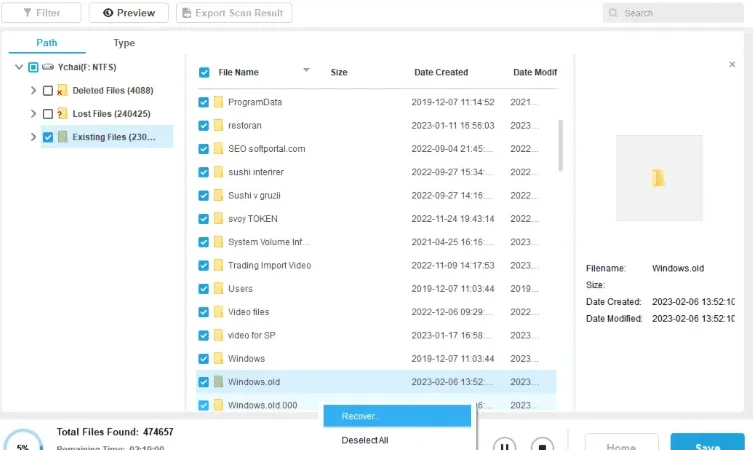Screen dimensions: 753x450
Task: Close the file details preview panel
Action: [x=732, y=64]
